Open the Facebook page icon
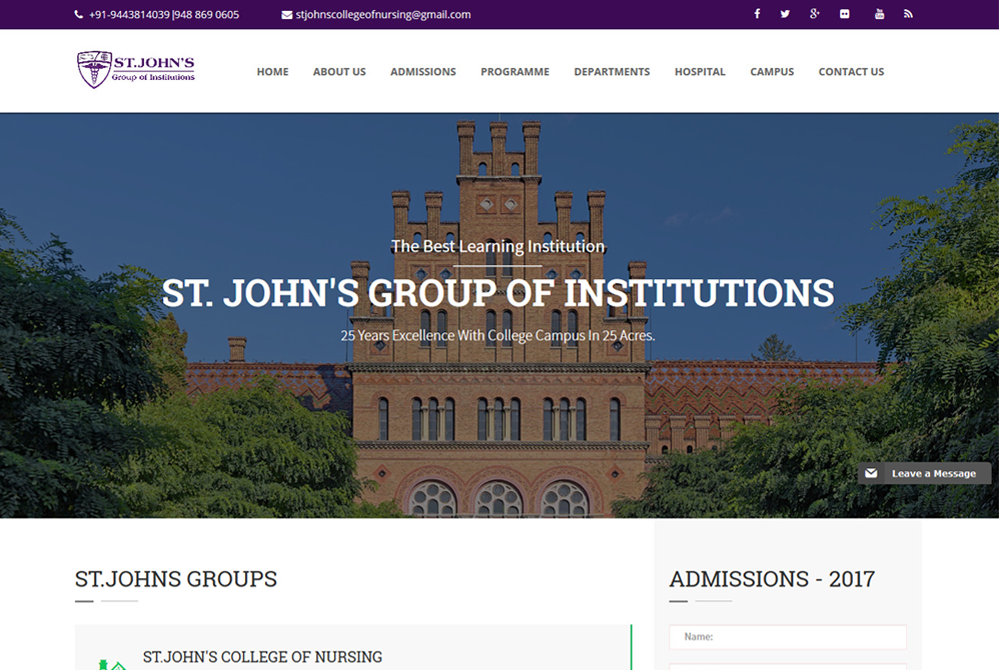This screenshot has height=670, width=1000. (x=757, y=14)
